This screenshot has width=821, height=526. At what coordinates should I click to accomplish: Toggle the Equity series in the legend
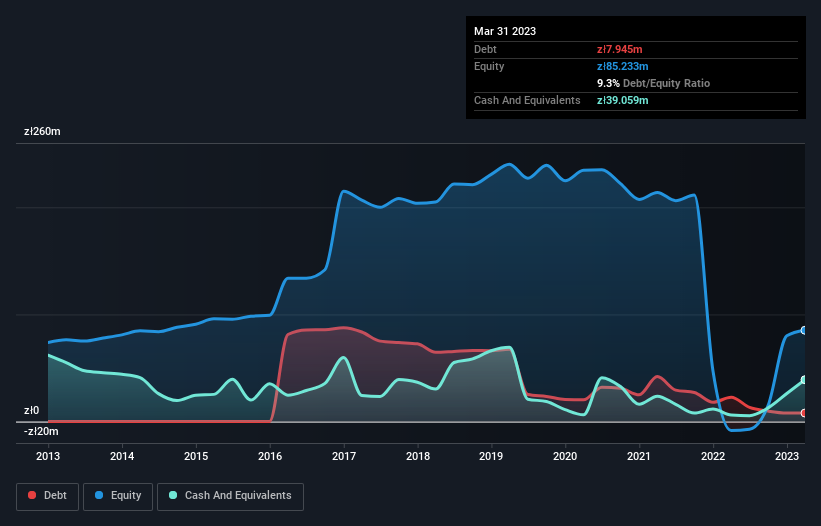(118, 496)
